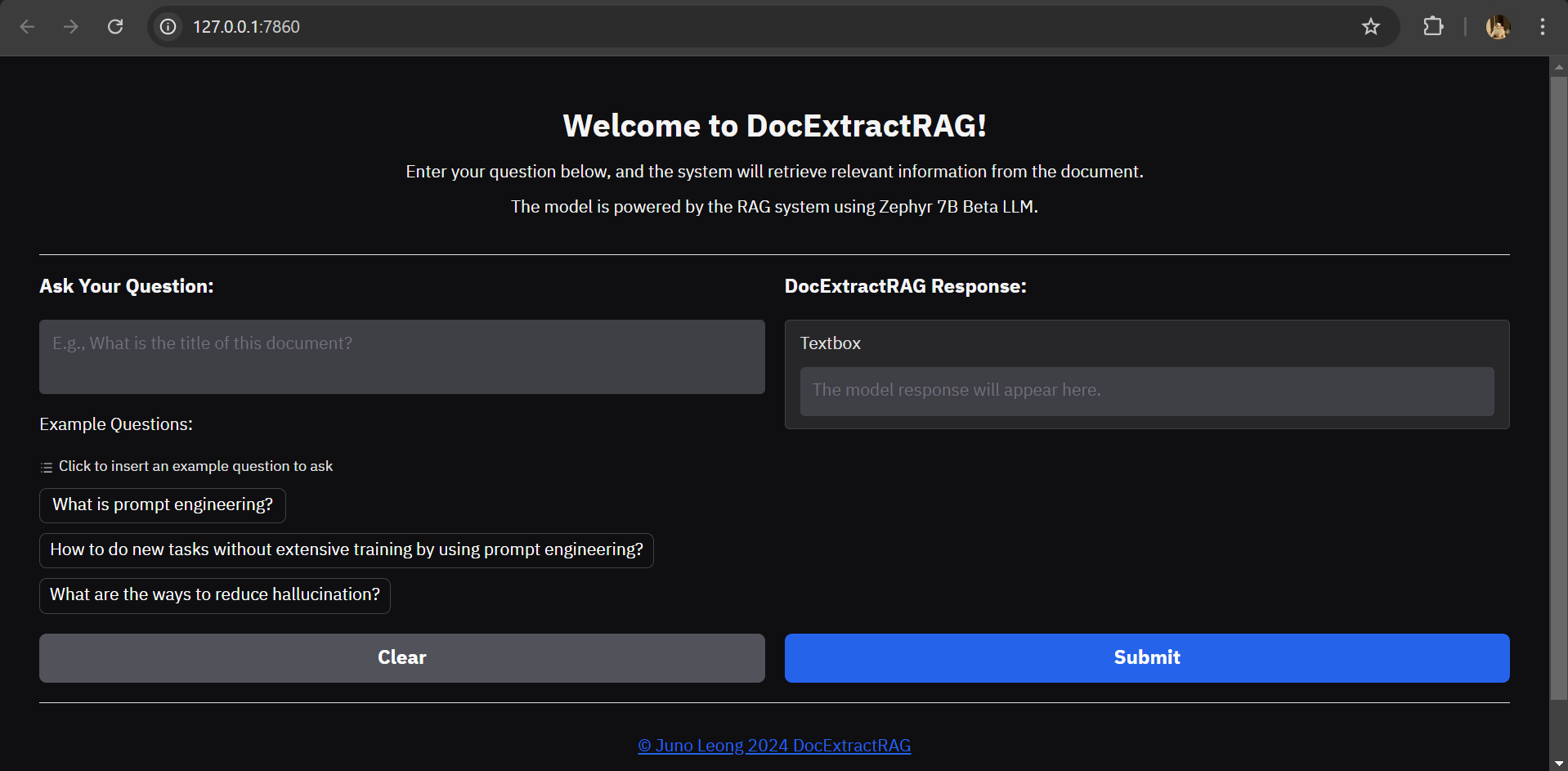
Task: Click the page vertical scrollbar thumb
Action: 1559,388
